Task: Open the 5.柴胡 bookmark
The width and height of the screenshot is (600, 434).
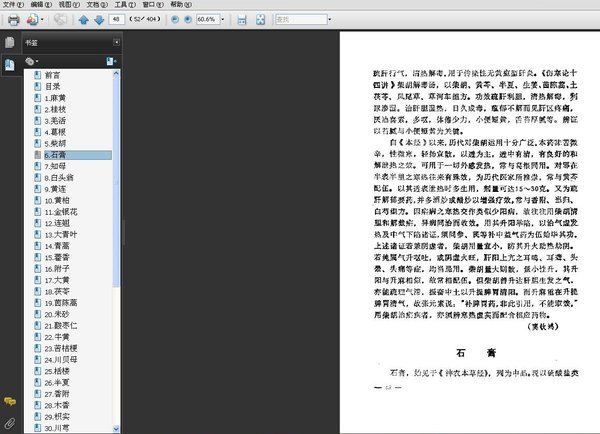Action: [x=55, y=144]
